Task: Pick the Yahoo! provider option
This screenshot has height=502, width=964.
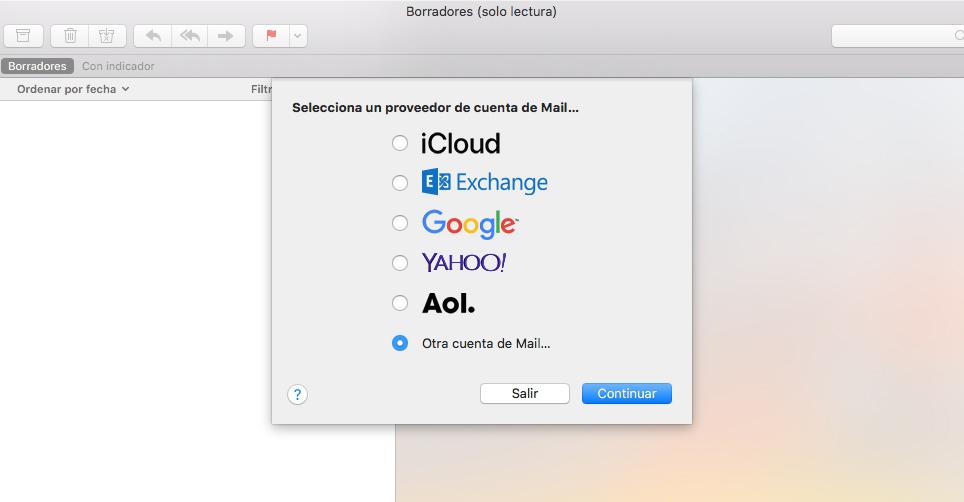Action: coord(400,263)
